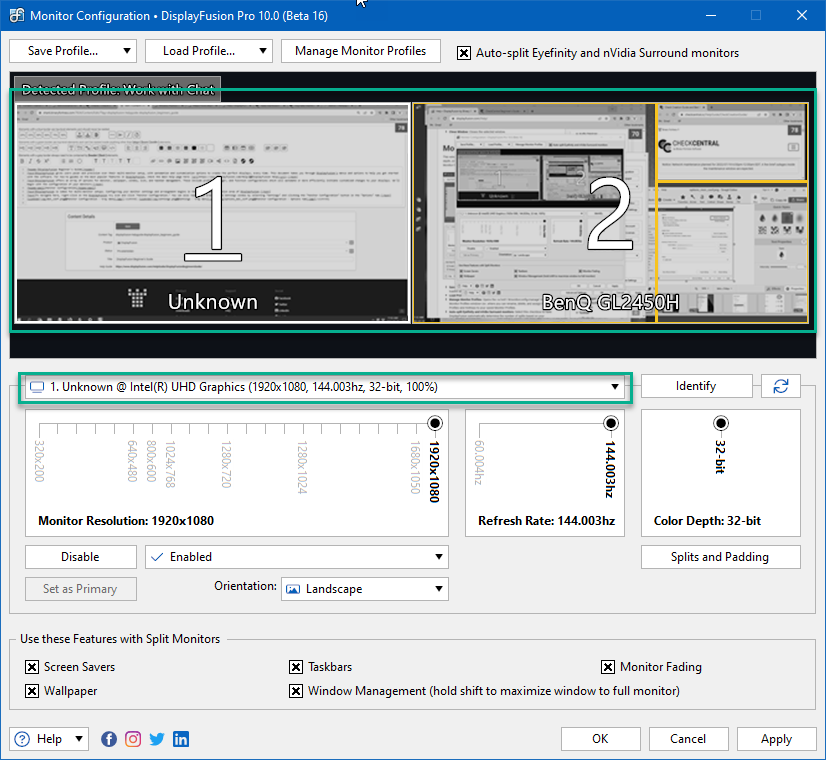This screenshot has height=760, width=826.
Task: Click the Detected Profile label
Action: point(117,89)
